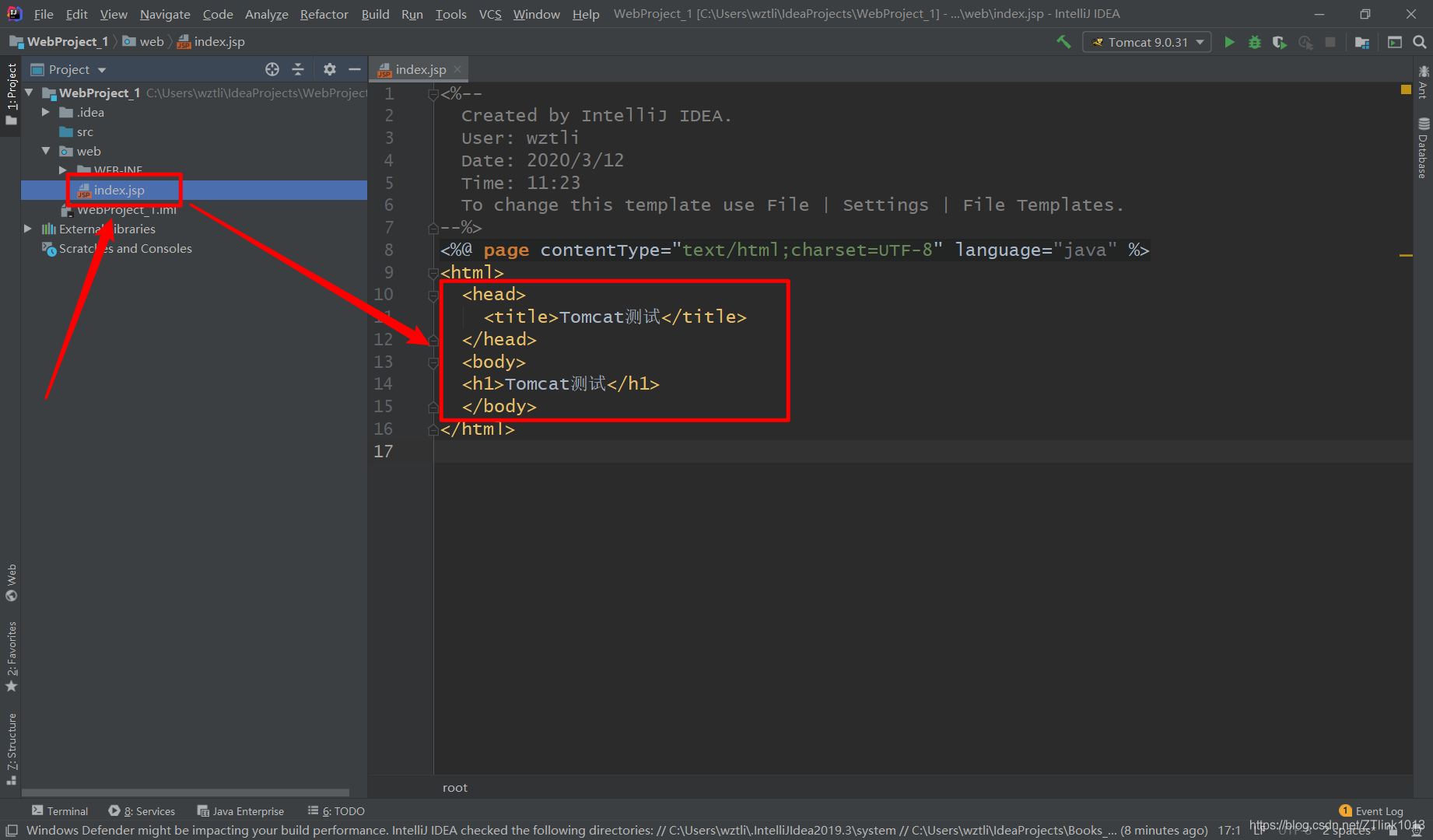1433x840 pixels.
Task: Open the Terminal tool window
Action: (60, 810)
